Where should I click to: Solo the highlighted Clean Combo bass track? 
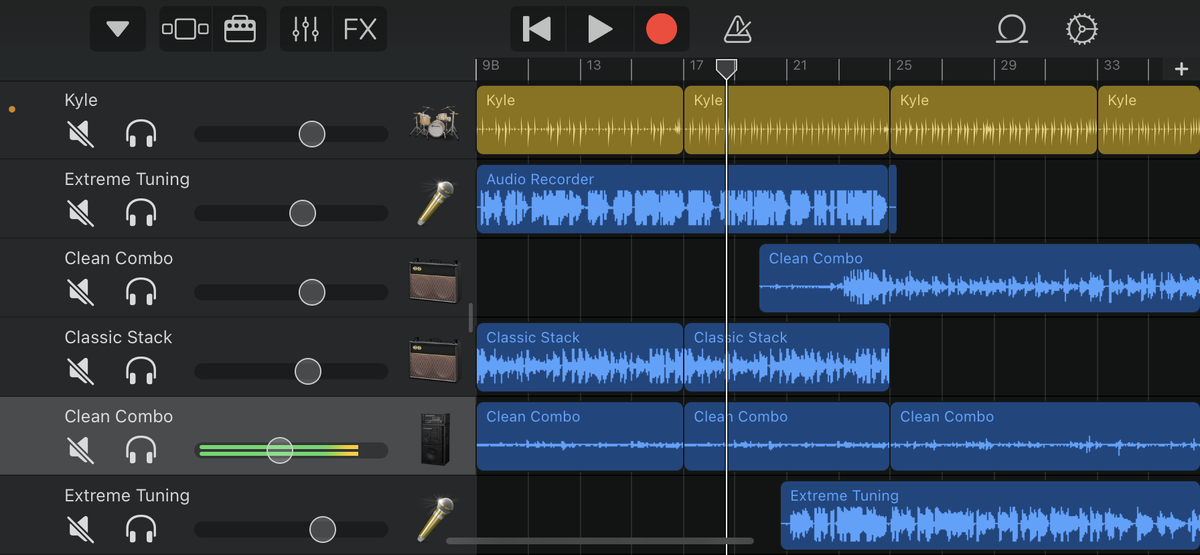pyautogui.click(x=141, y=450)
